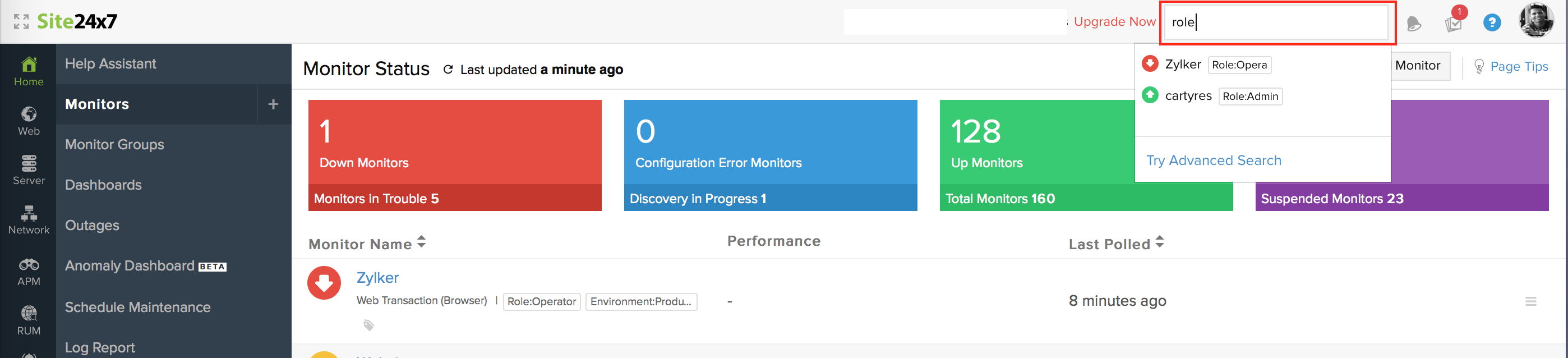Refresh monitor status with the reload icon
The height and width of the screenshot is (358, 1568).
(448, 70)
